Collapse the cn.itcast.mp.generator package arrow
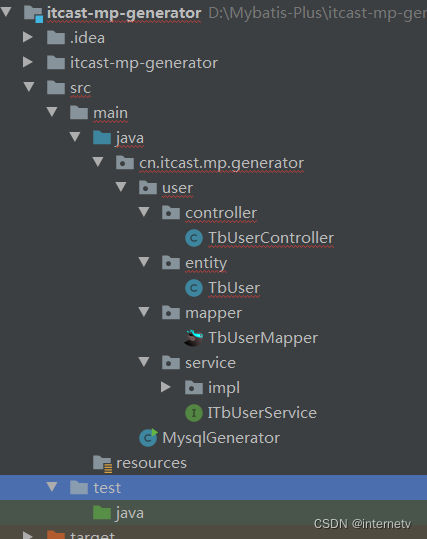 pos(98,162)
